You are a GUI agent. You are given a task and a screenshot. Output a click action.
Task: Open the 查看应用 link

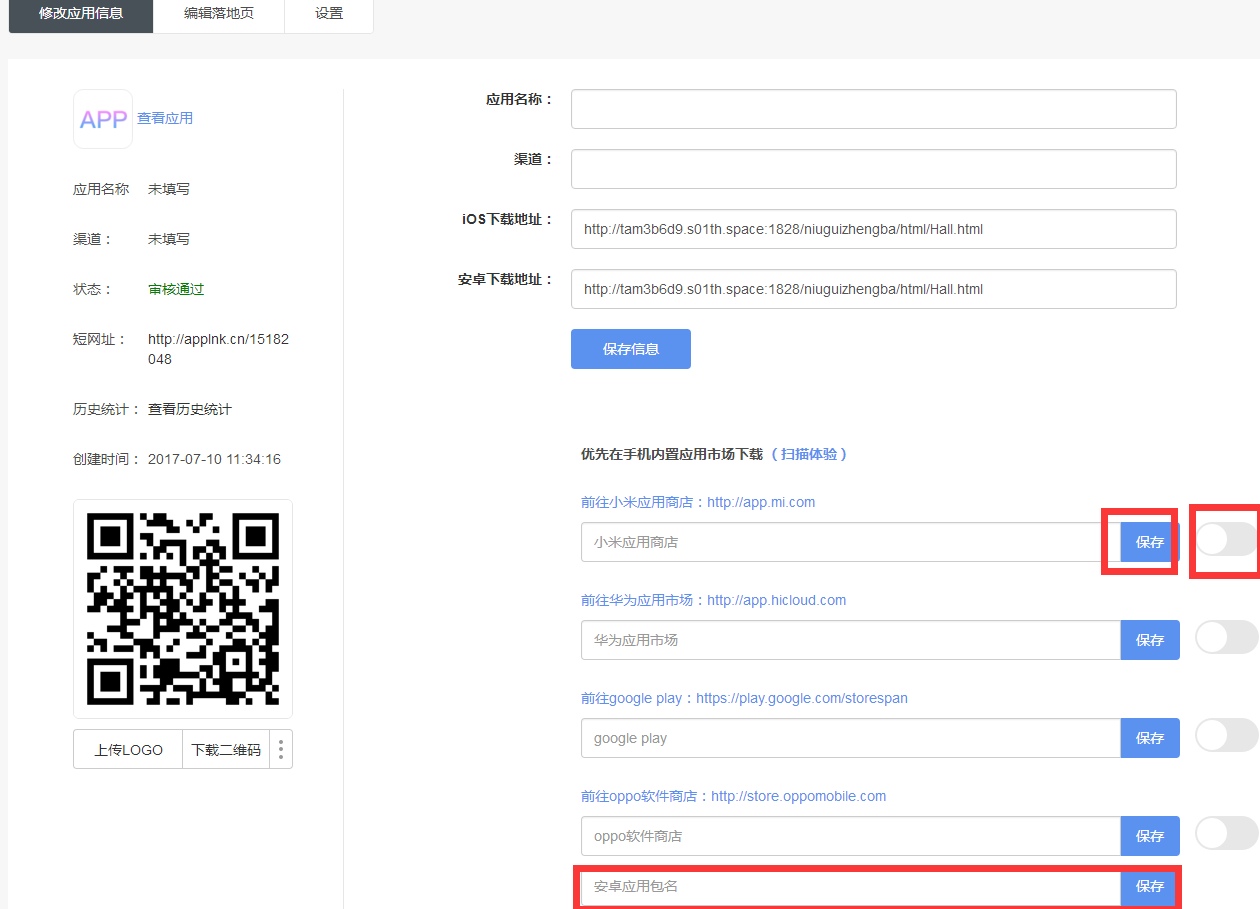click(165, 118)
